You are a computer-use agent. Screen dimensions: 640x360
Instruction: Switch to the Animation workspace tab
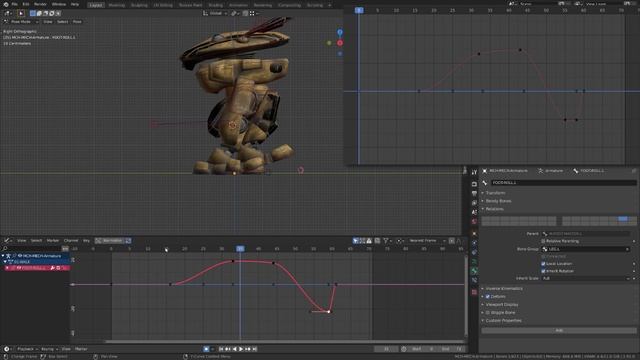tap(238, 5)
